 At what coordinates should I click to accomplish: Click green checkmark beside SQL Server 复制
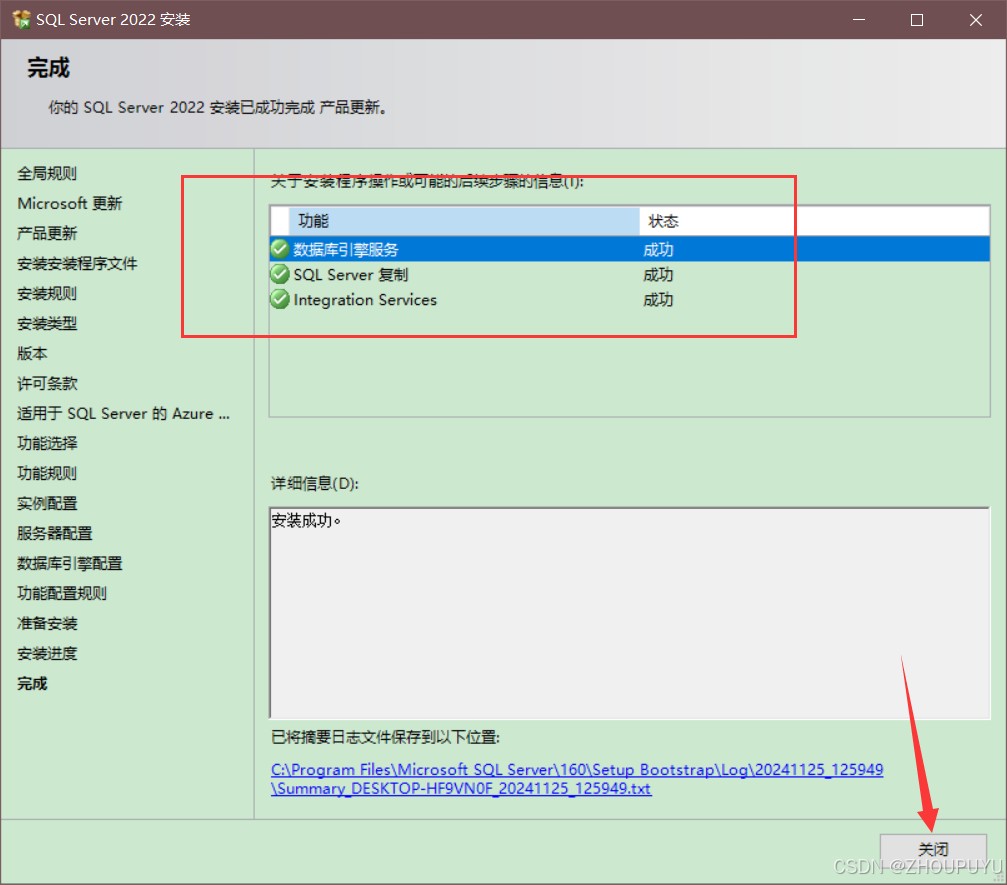point(280,274)
